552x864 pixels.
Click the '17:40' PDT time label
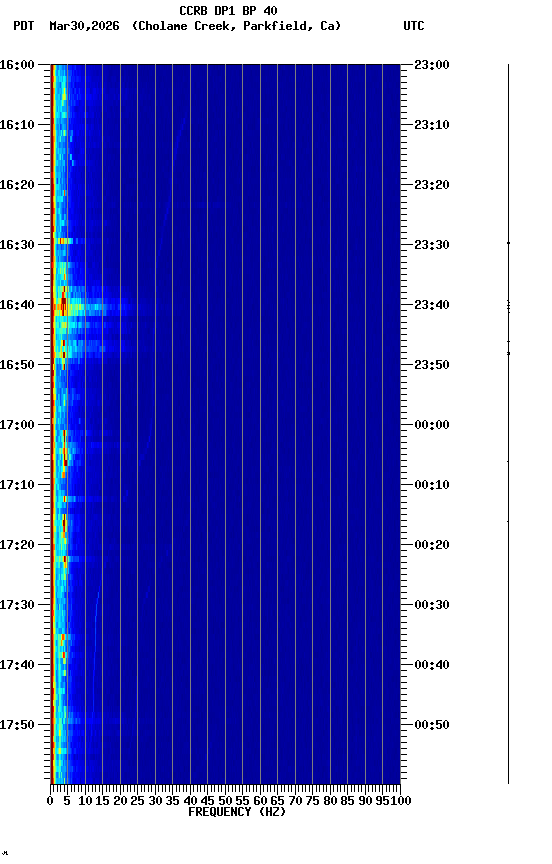(x=17, y=666)
